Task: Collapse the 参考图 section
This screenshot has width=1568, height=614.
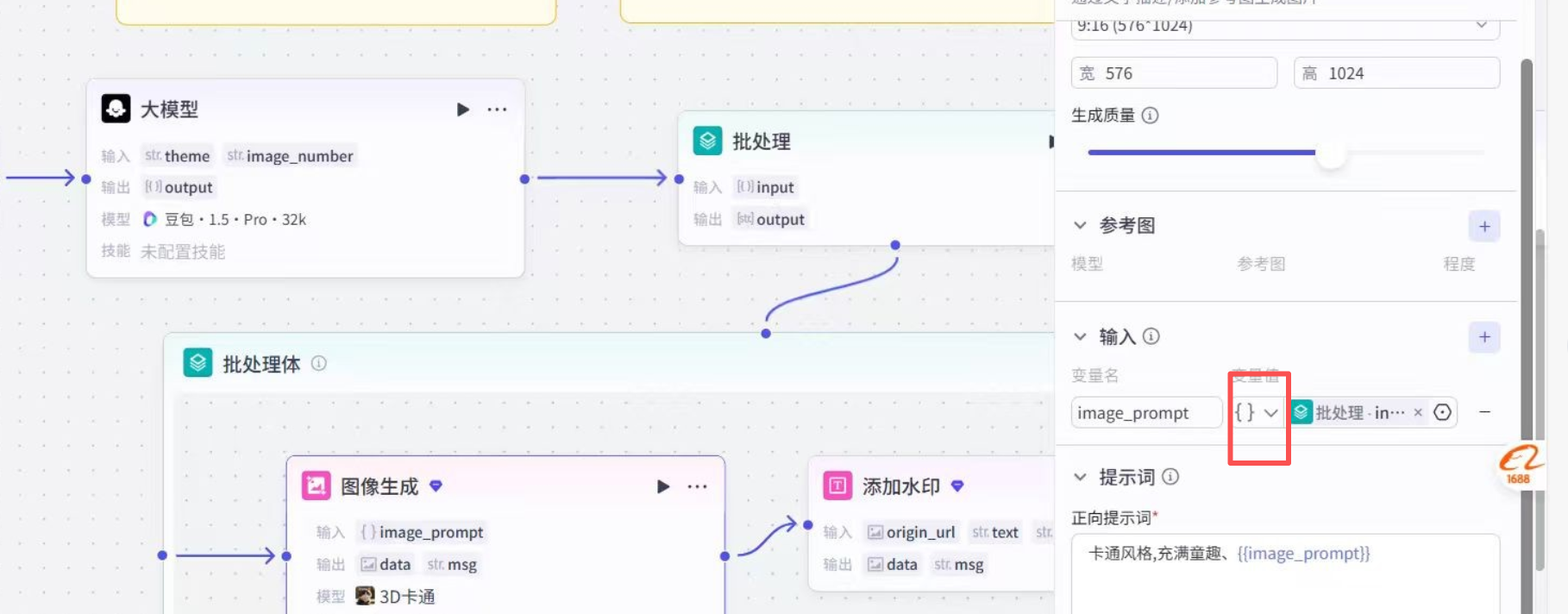Action: click(x=1080, y=225)
